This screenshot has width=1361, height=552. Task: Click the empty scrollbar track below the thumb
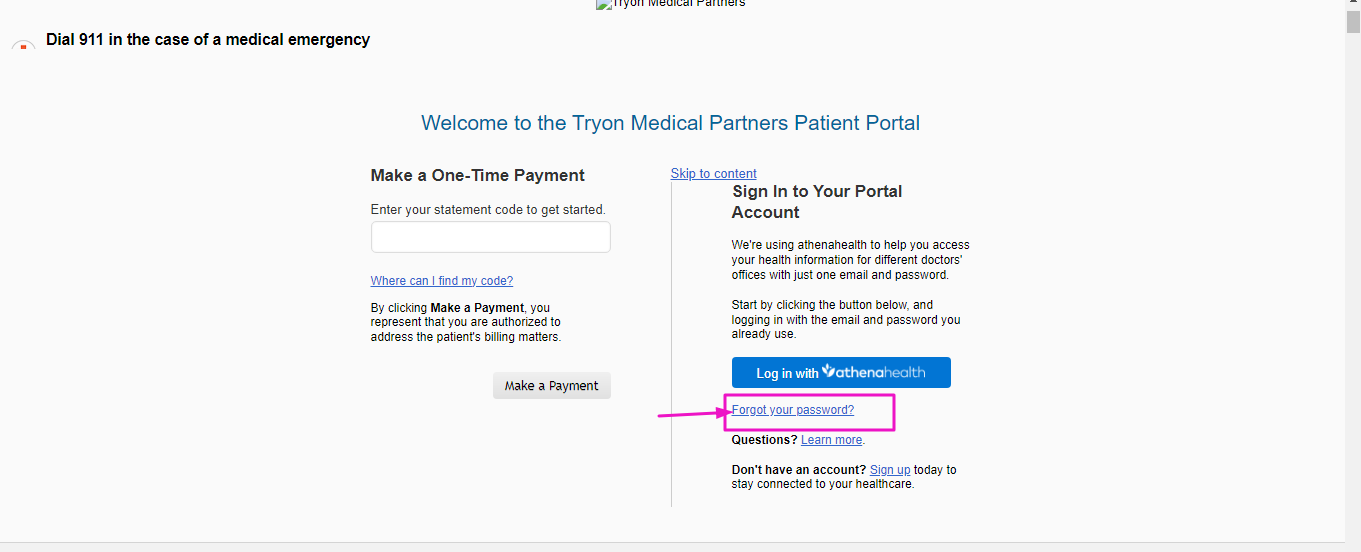click(1352, 290)
